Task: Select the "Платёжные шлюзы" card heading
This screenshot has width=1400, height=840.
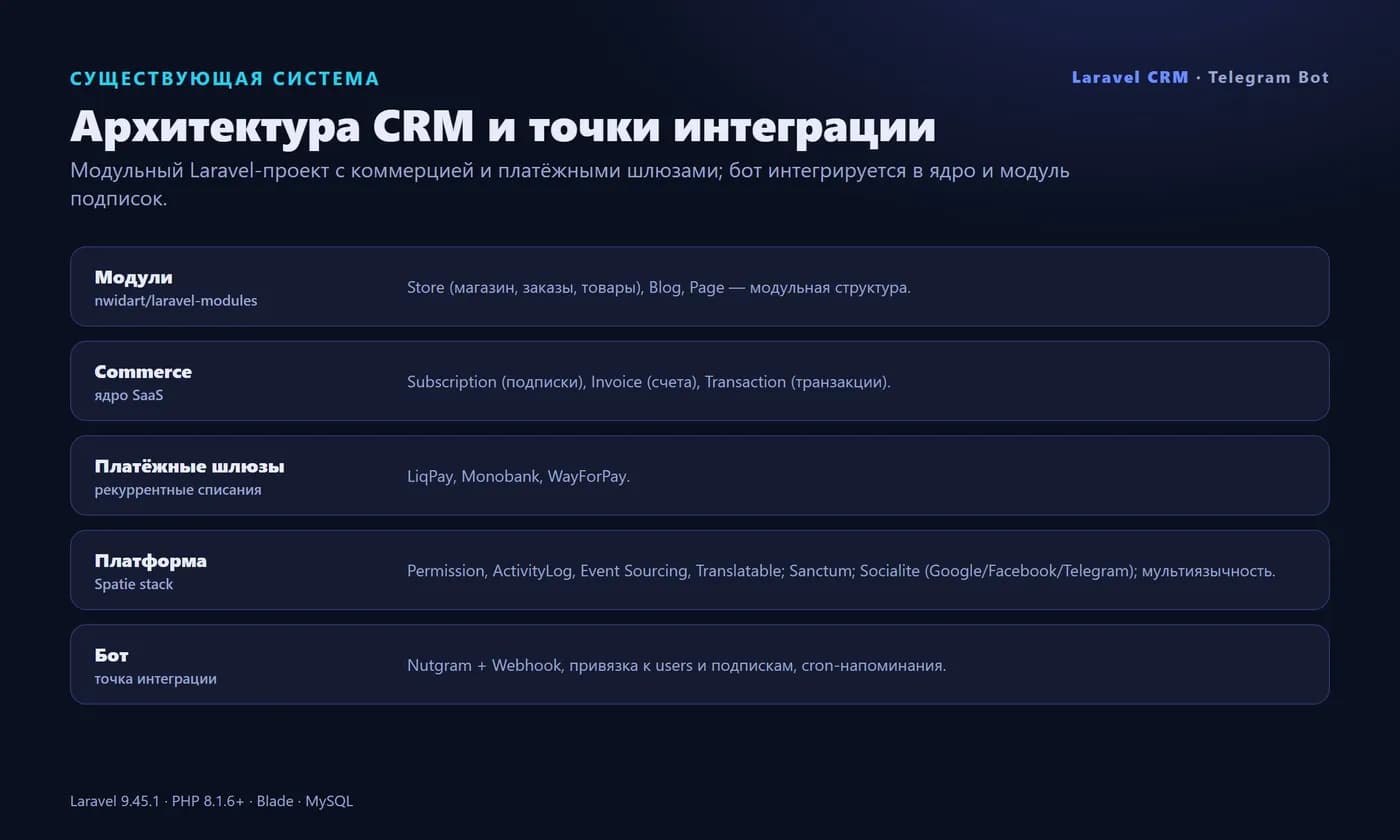Action: point(190,466)
